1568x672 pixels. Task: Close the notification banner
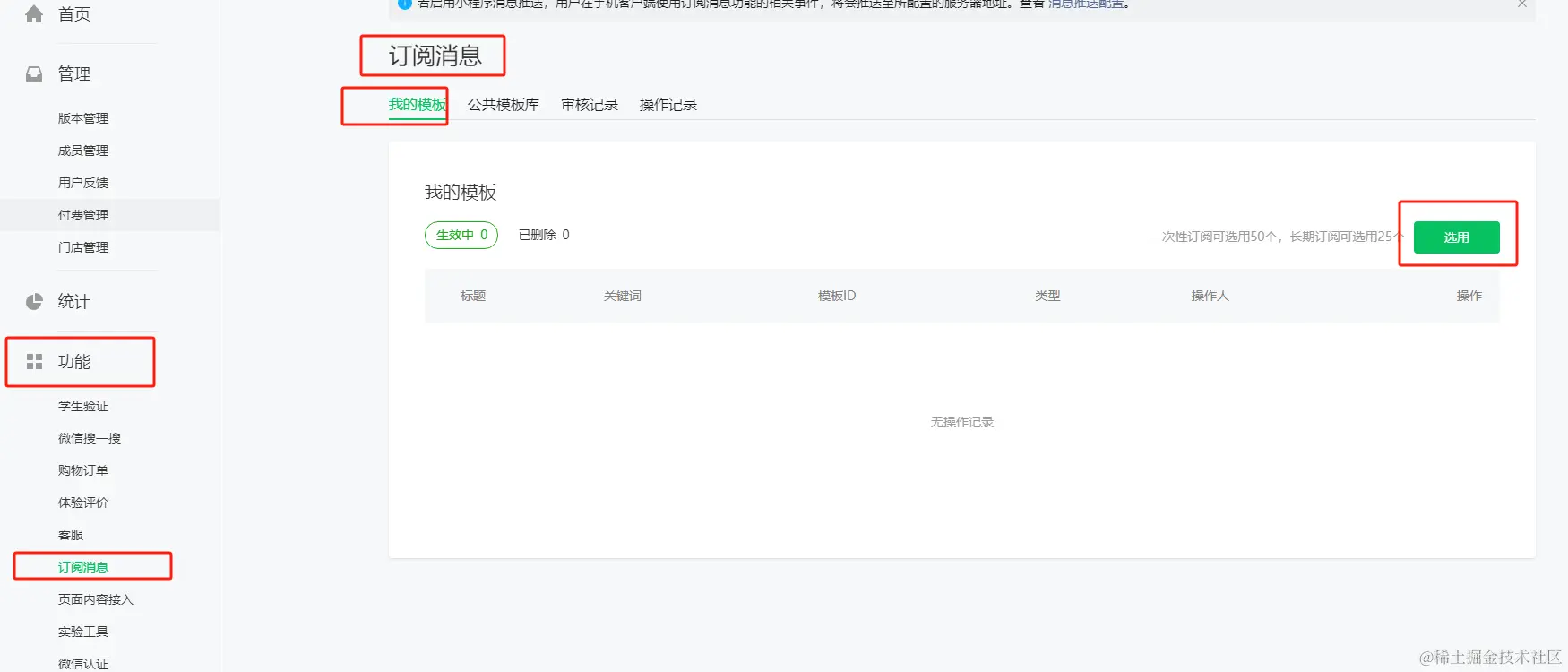point(1521,4)
